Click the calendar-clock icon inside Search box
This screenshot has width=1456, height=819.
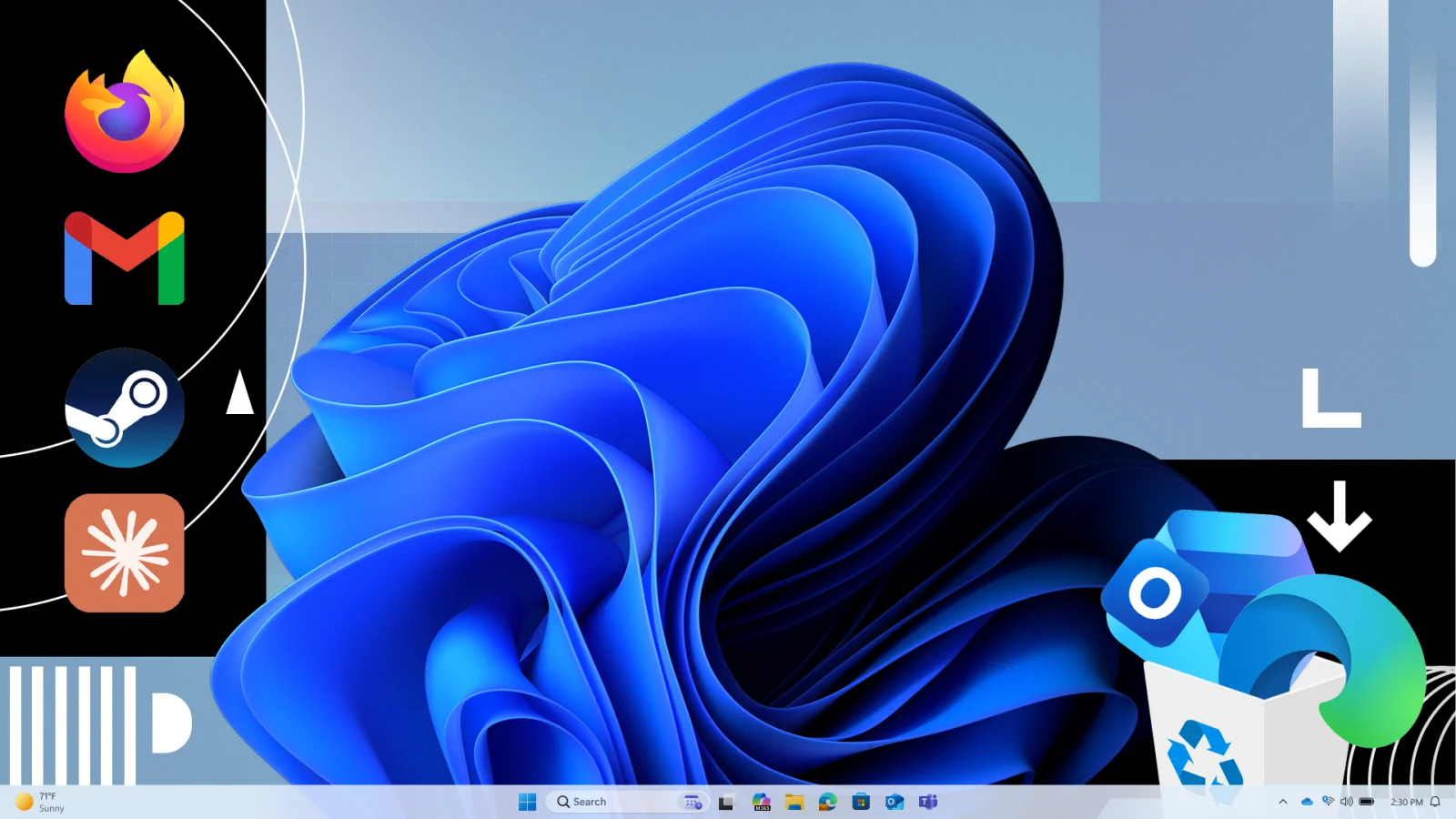tap(693, 802)
